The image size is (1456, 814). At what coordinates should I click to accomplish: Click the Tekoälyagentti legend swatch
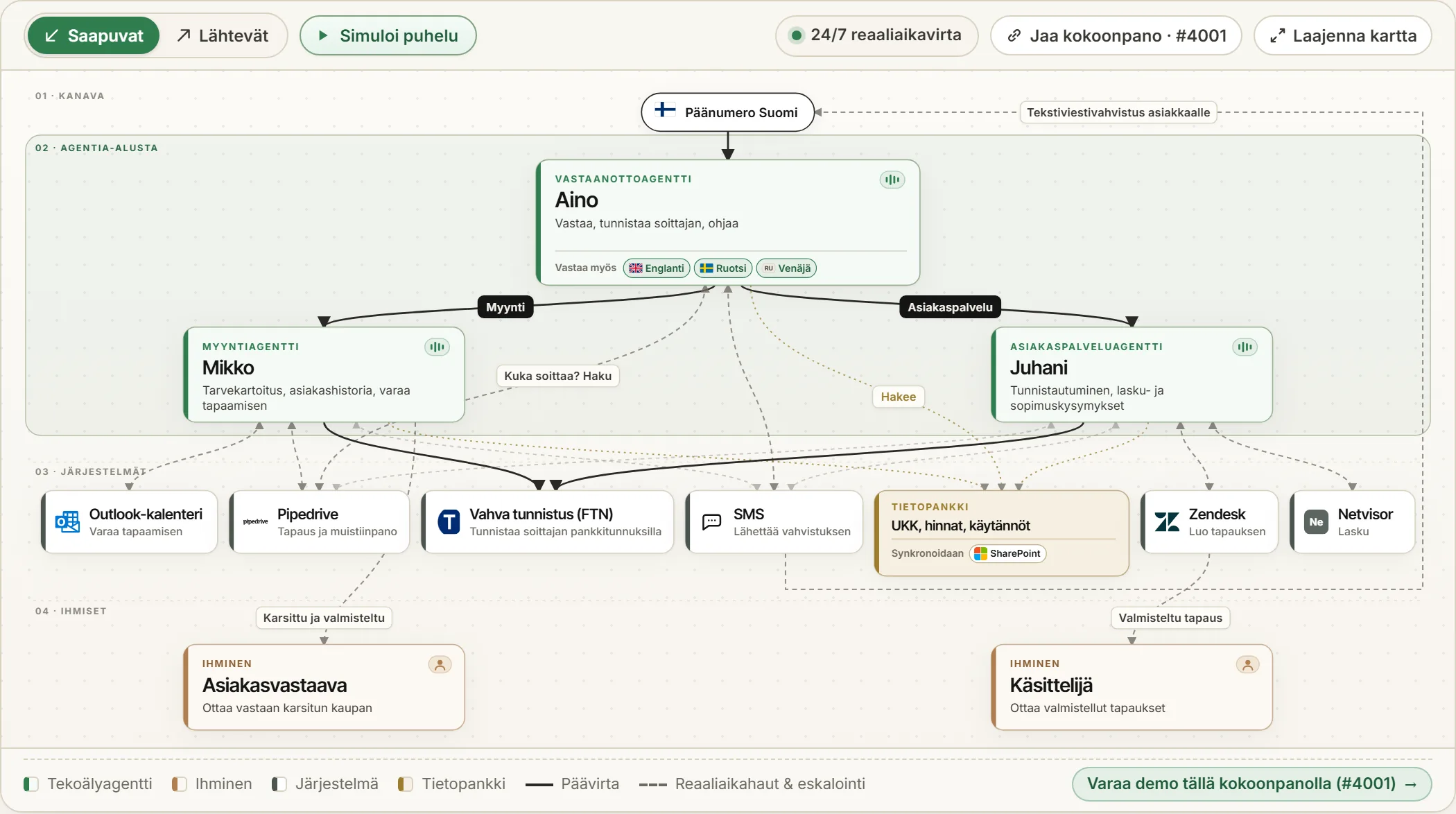click(x=31, y=784)
